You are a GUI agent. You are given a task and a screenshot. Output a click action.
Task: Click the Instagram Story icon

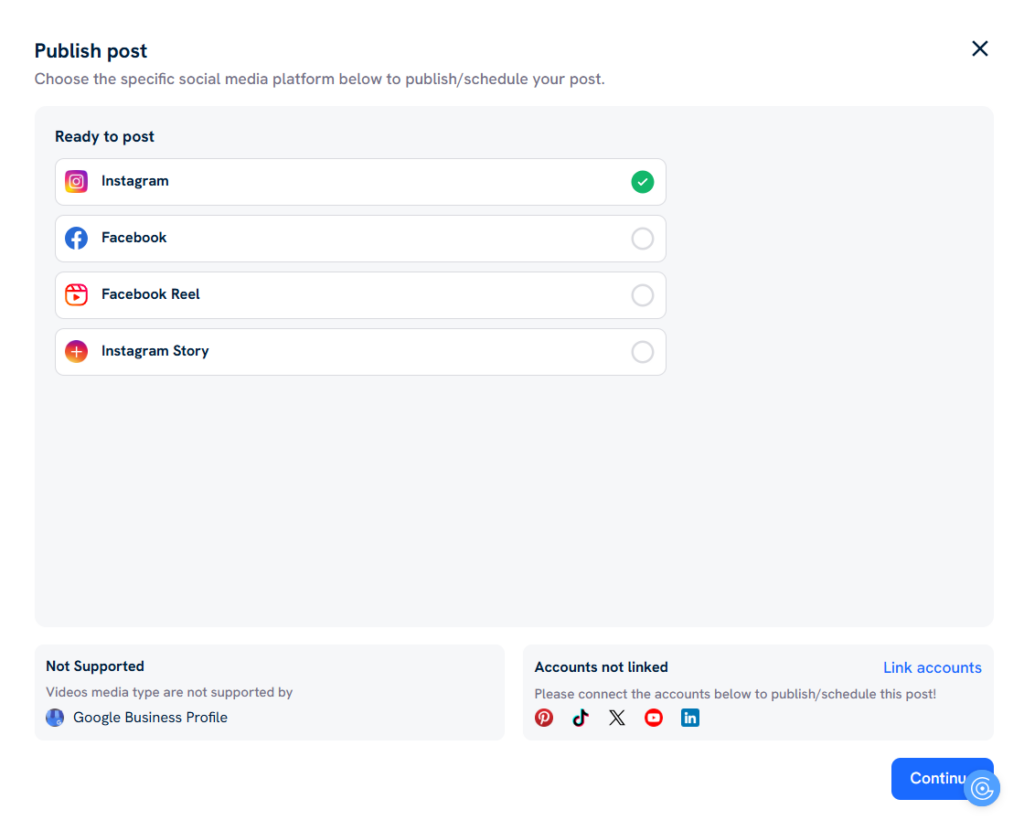(76, 352)
